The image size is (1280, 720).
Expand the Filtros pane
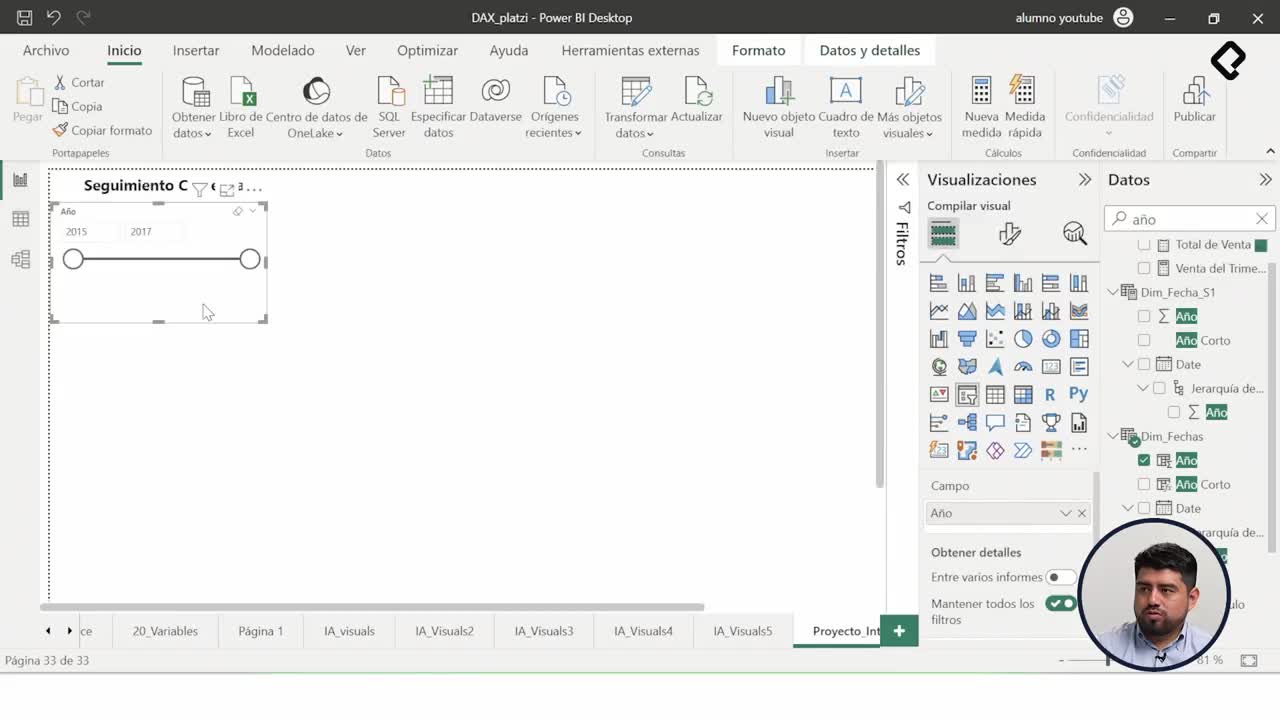(902, 180)
